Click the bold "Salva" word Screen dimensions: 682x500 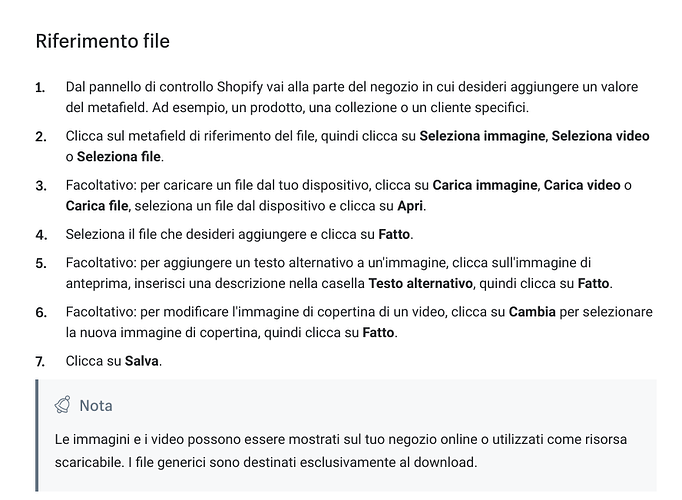tap(142, 360)
